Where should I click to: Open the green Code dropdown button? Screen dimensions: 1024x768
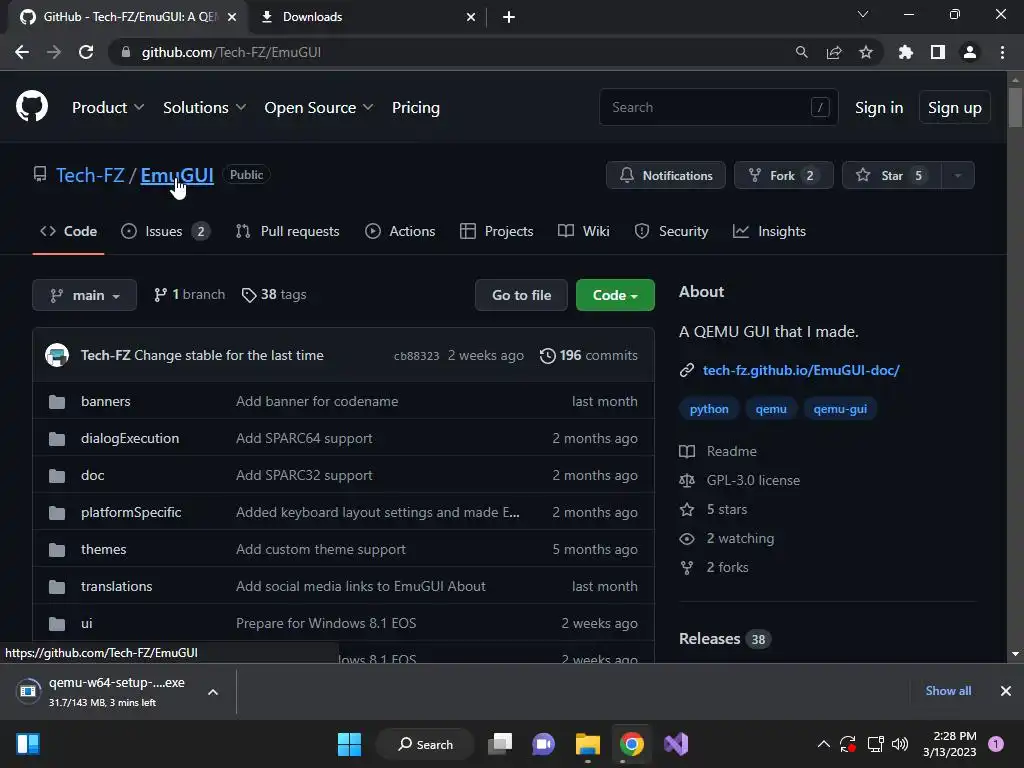pos(615,295)
